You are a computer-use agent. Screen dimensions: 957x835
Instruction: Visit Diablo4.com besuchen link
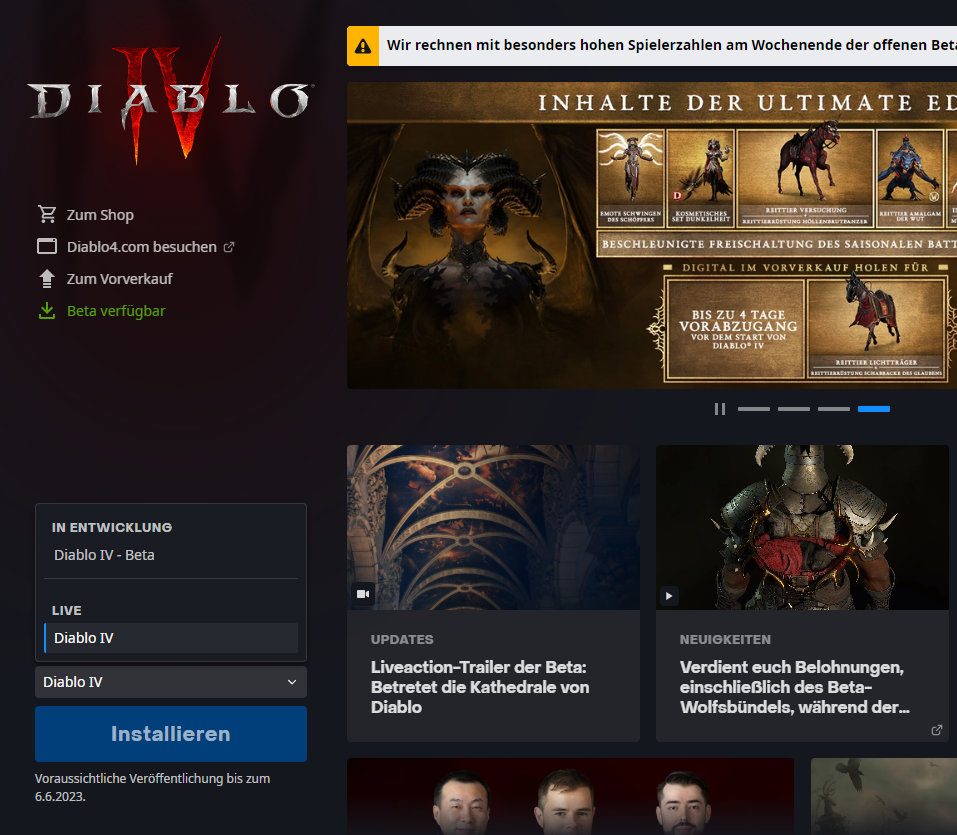click(x=142, y=247)
